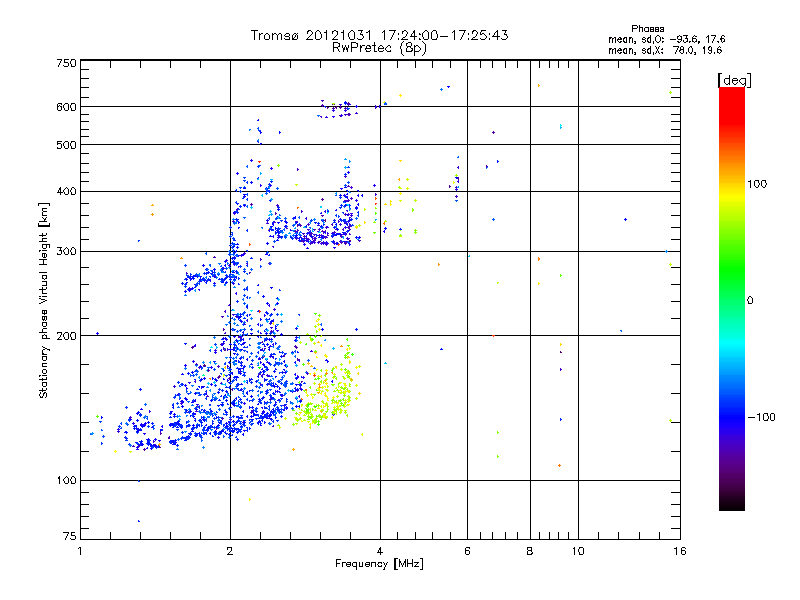Click the y-axis tick label '75'

70,536
